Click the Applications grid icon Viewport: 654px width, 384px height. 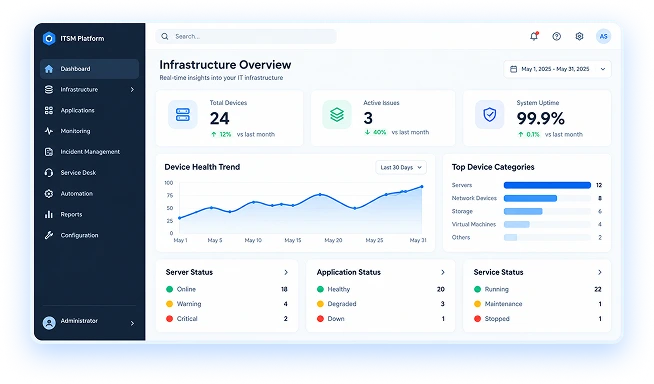click(x=49, y=110)
